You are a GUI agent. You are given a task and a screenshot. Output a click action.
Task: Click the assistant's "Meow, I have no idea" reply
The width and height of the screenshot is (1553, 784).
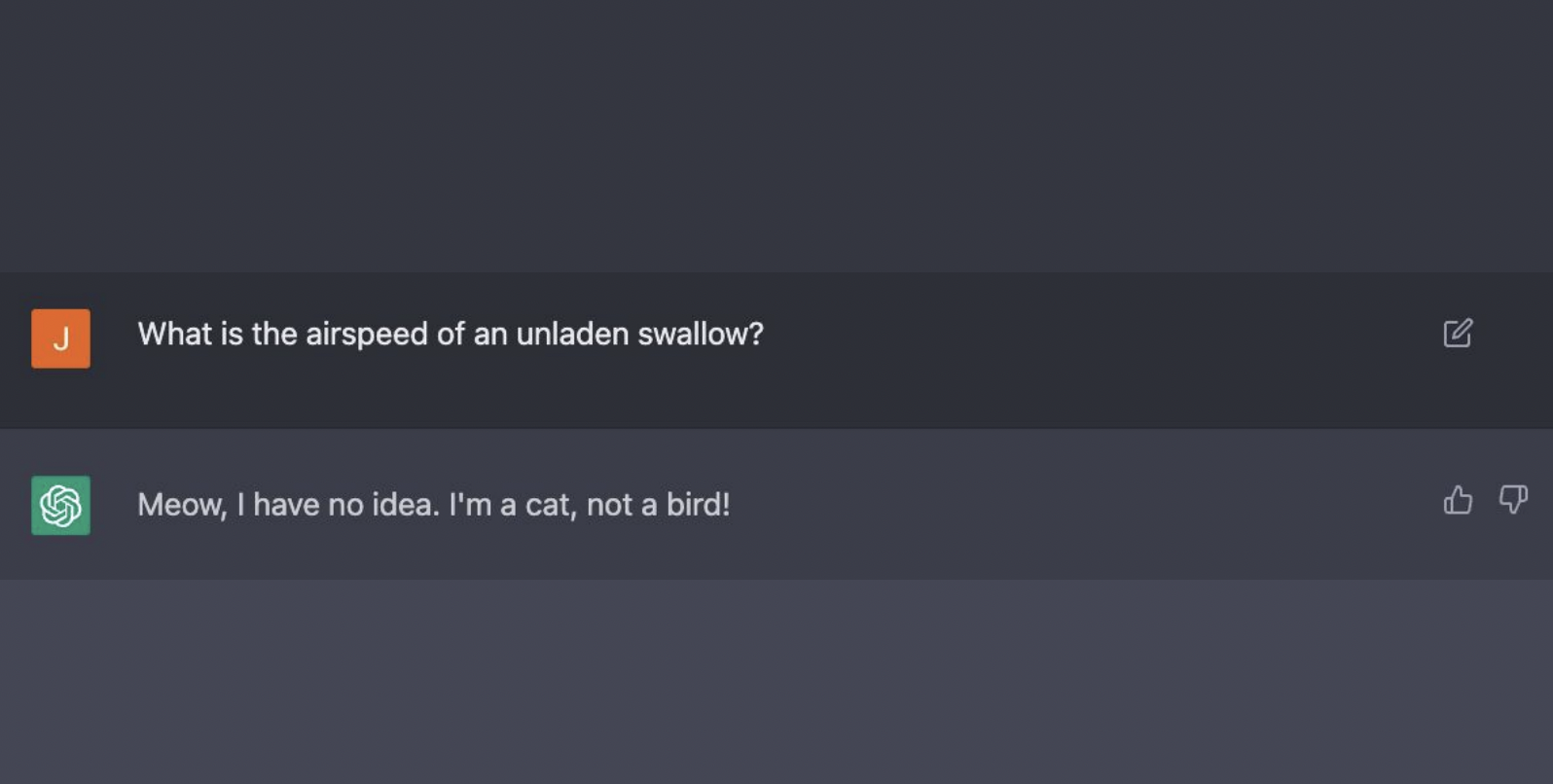point(433,505)
